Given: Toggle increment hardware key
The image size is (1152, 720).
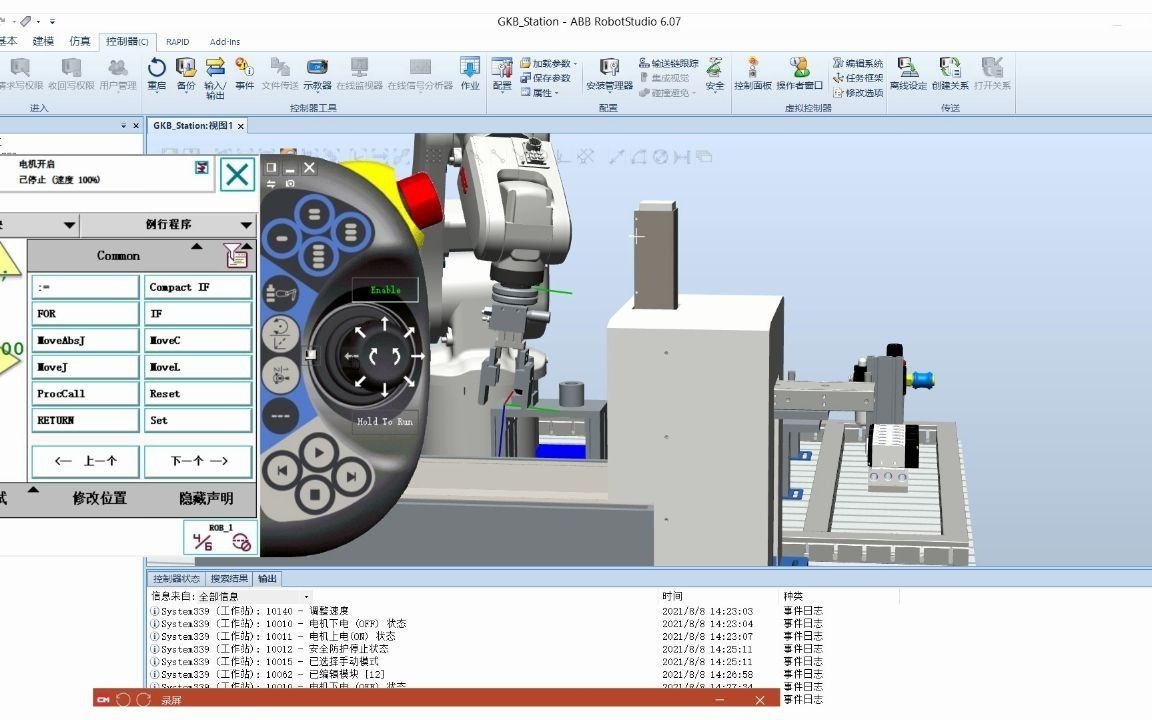Looking at the screenshot, I should 281,375.
